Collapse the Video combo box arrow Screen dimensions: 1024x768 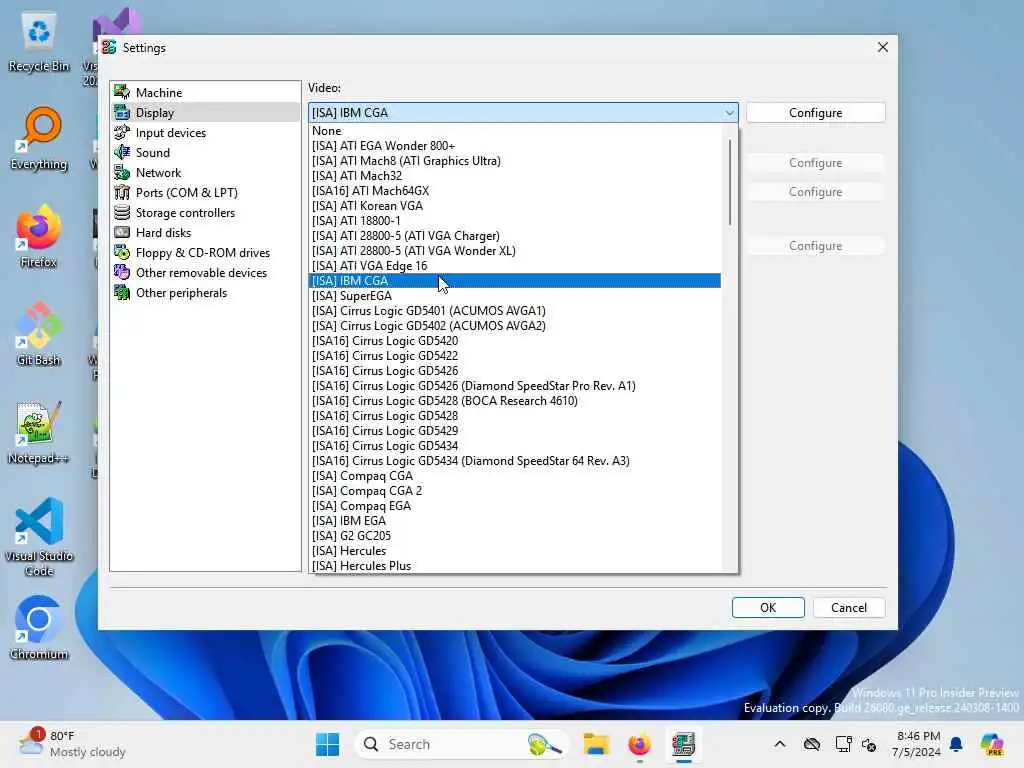click(x=729, y=112)
